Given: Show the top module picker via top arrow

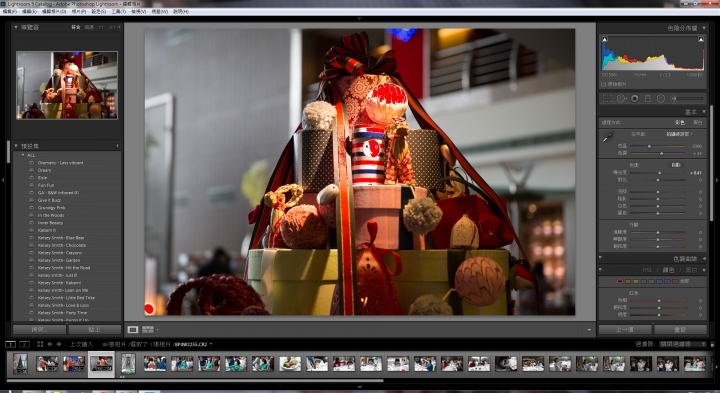Looking at the screenshot, I should coord(360,19).
